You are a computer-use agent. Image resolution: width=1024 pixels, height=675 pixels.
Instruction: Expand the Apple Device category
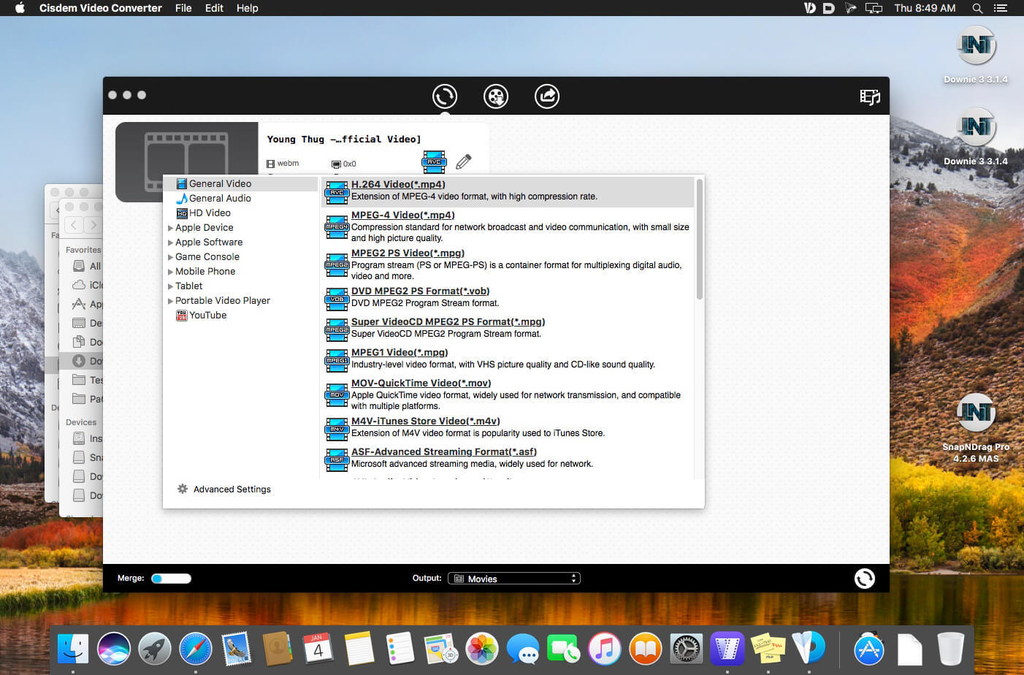click(171, 228)
